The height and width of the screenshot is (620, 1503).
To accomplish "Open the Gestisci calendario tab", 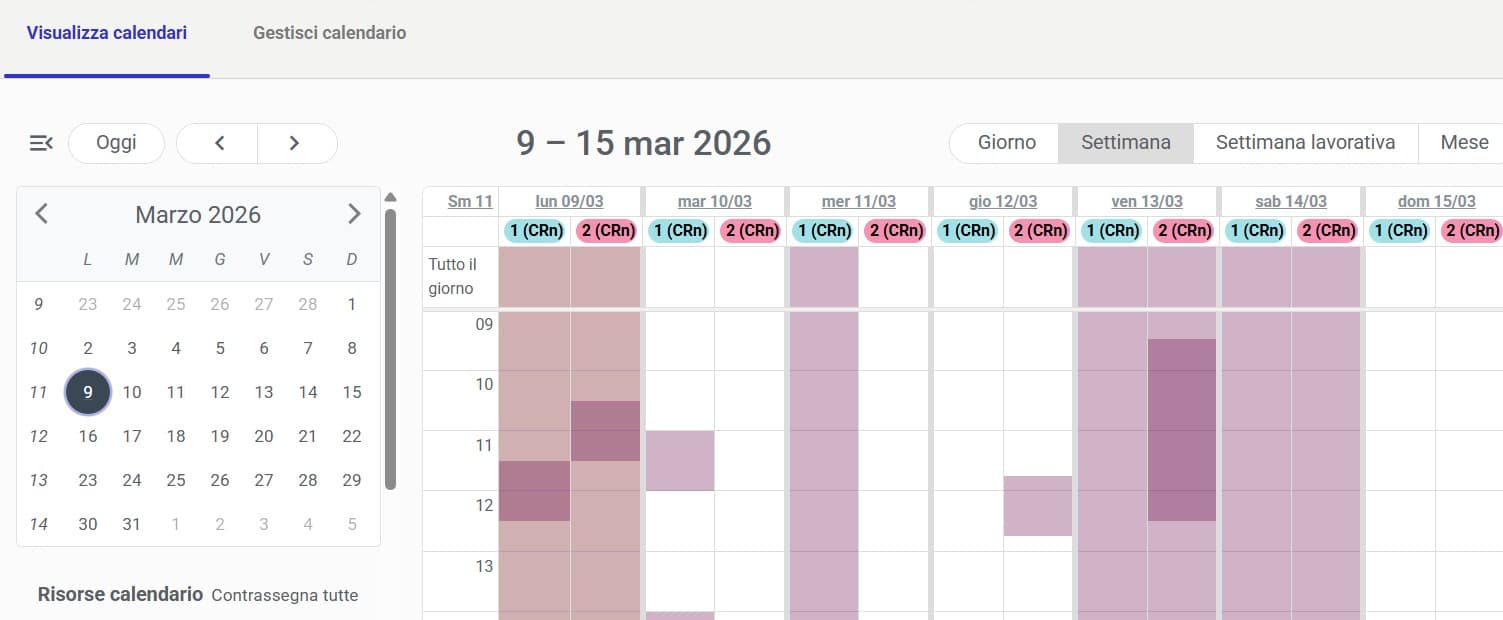I will click(330, 33).
